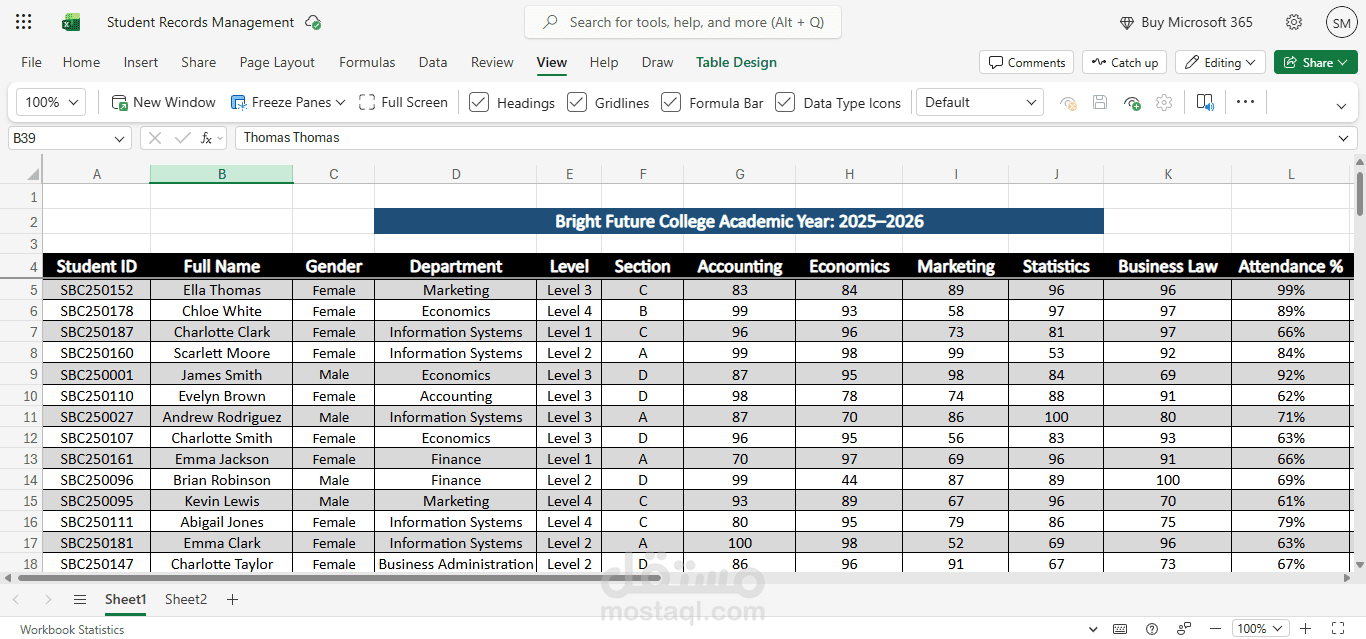Screen dimensions: 1366x639
Task: Zoom in with the plus icon
Action: click(1305, 629)
